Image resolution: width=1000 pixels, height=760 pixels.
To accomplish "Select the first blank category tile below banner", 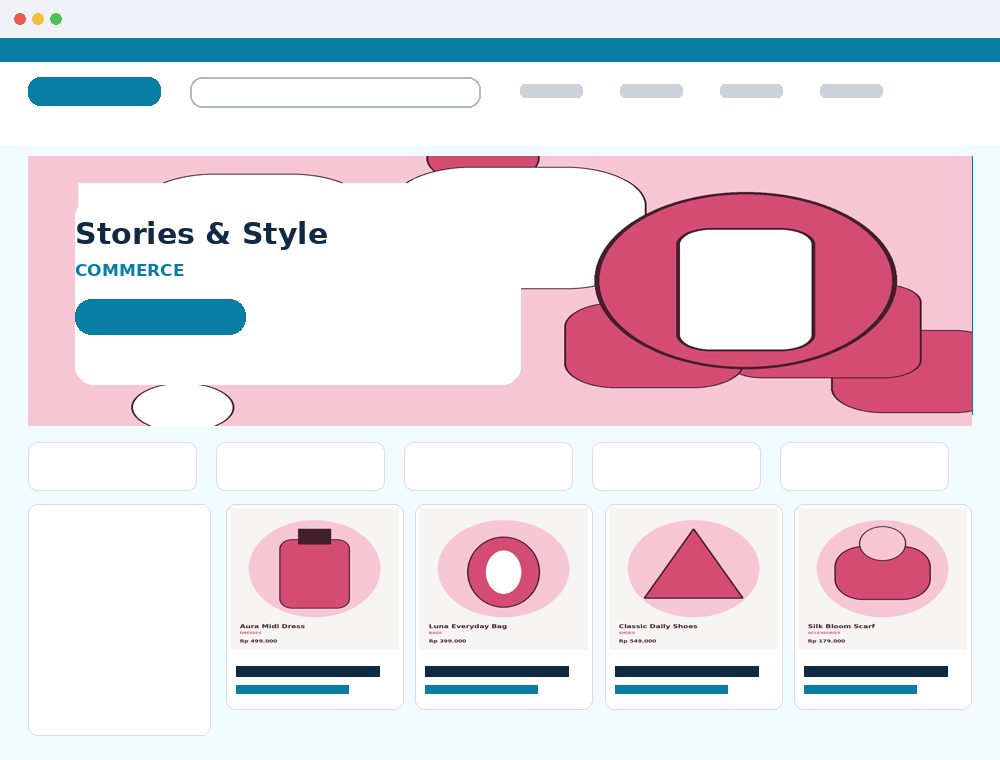I will click(x=112, y=466).
